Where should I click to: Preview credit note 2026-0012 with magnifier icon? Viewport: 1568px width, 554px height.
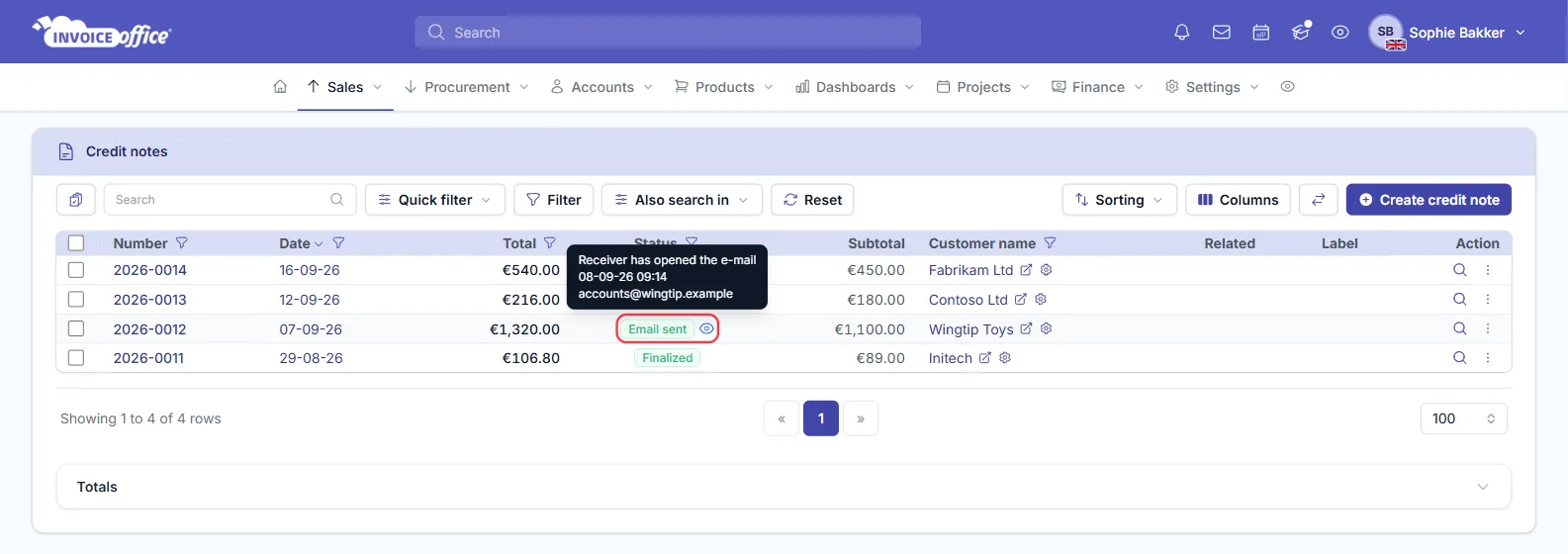(1459, 328)
